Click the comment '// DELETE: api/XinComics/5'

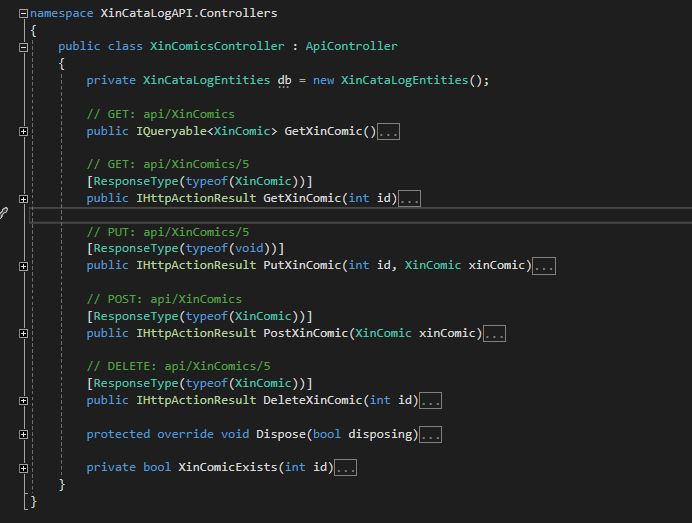click(x=178, y=366)
